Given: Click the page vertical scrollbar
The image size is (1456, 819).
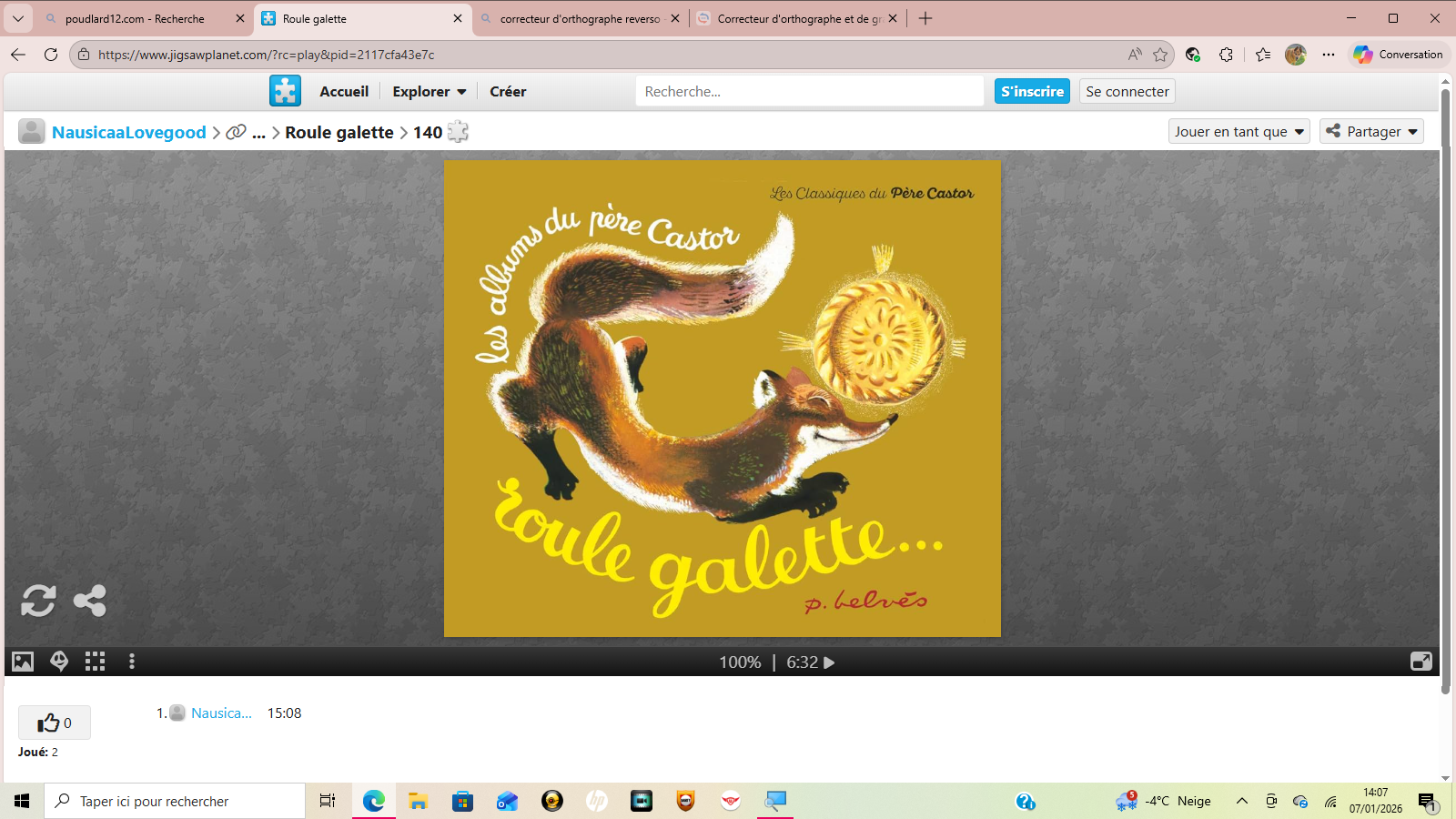Looking at the screenshot, I should pyautogui.click(x=1445, y=391).
